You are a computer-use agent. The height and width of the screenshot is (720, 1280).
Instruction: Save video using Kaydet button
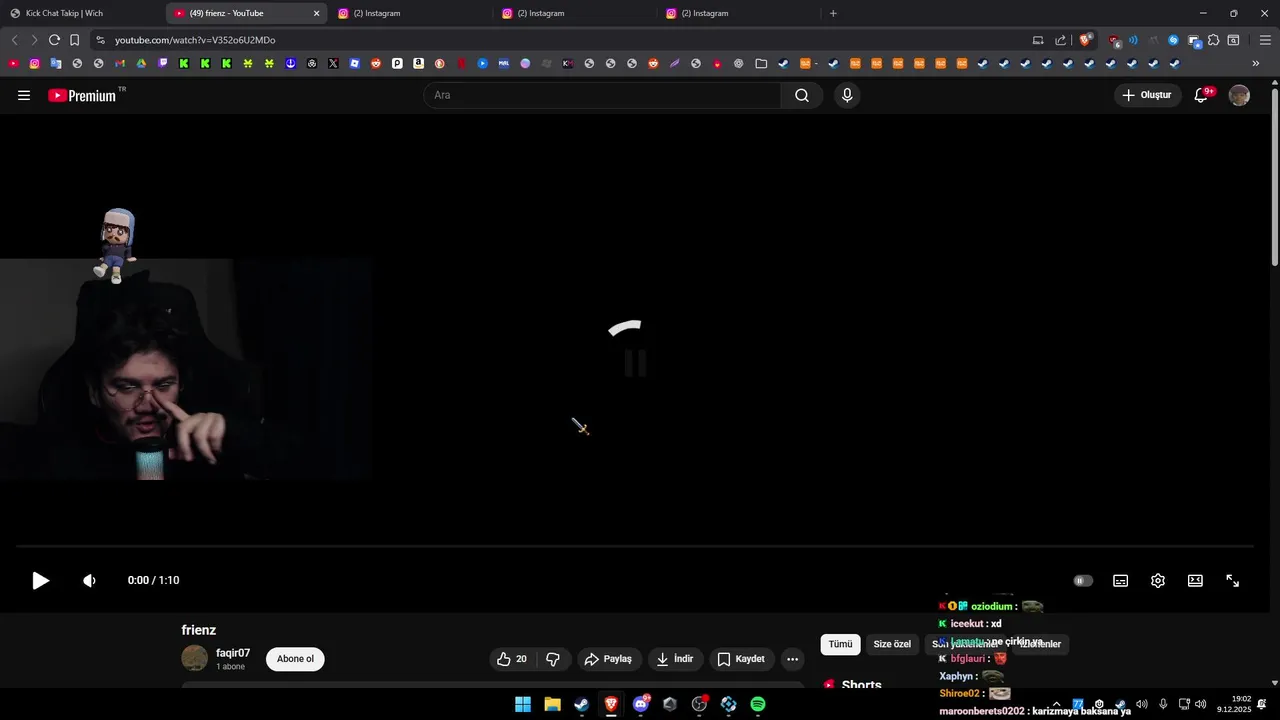(x=742, y=659)
